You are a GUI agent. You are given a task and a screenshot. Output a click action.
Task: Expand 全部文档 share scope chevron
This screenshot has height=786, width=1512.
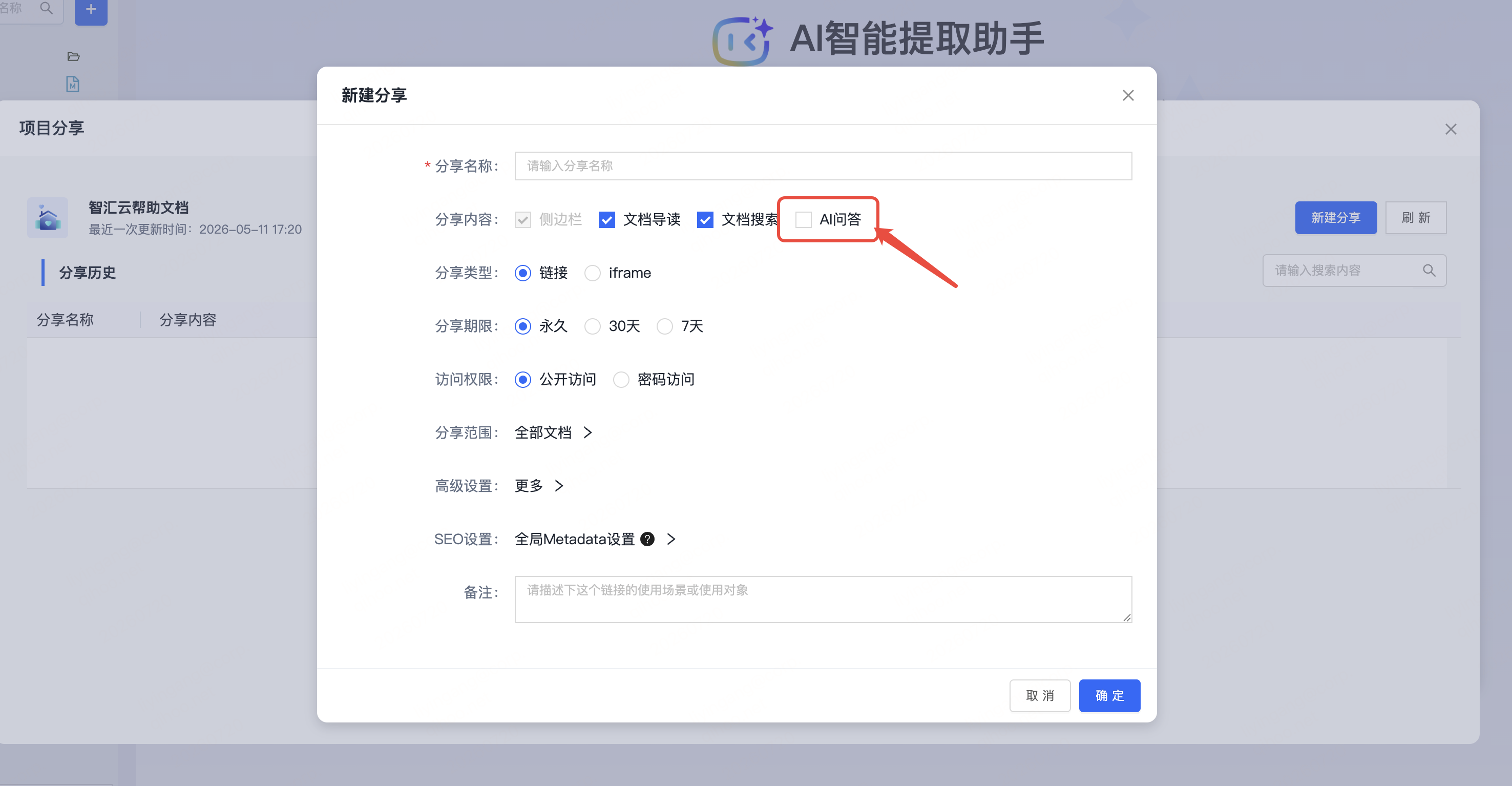587,432
